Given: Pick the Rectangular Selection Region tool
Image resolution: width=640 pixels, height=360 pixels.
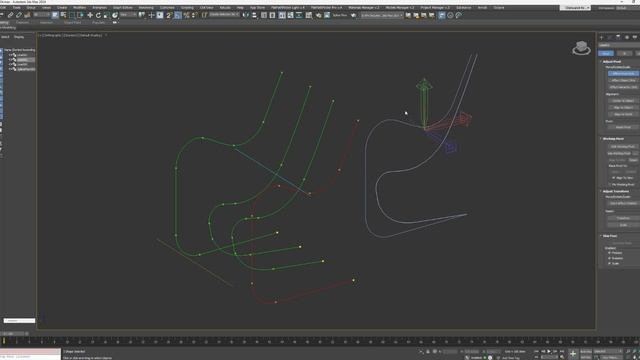Looking at the screenshot, I should pos(72,15).
